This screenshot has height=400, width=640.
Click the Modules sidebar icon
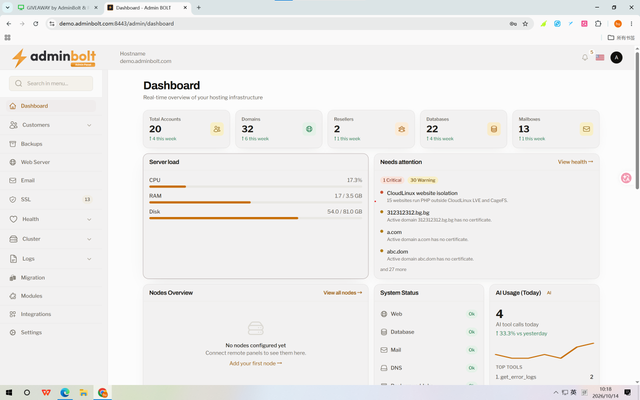13,296
